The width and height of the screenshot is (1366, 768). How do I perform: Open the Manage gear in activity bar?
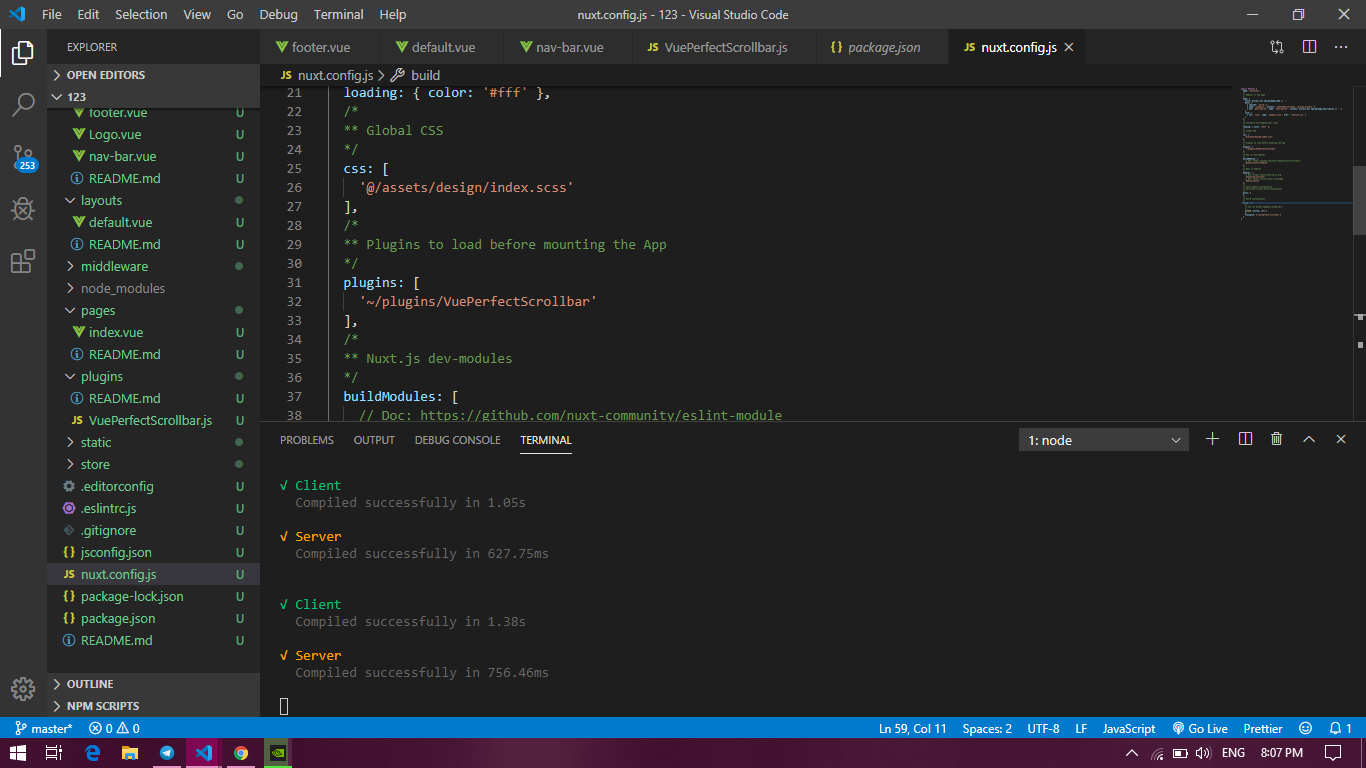(23, 689)
